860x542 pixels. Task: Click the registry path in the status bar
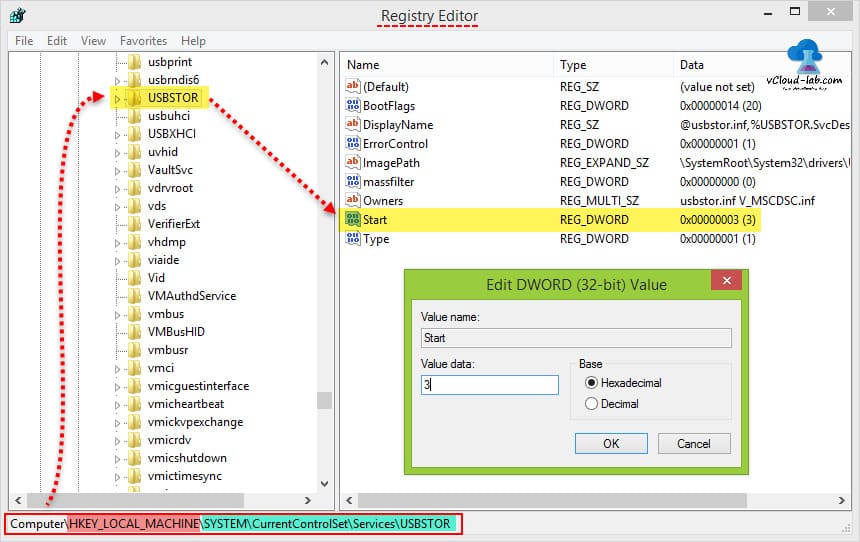pos(230,524)
